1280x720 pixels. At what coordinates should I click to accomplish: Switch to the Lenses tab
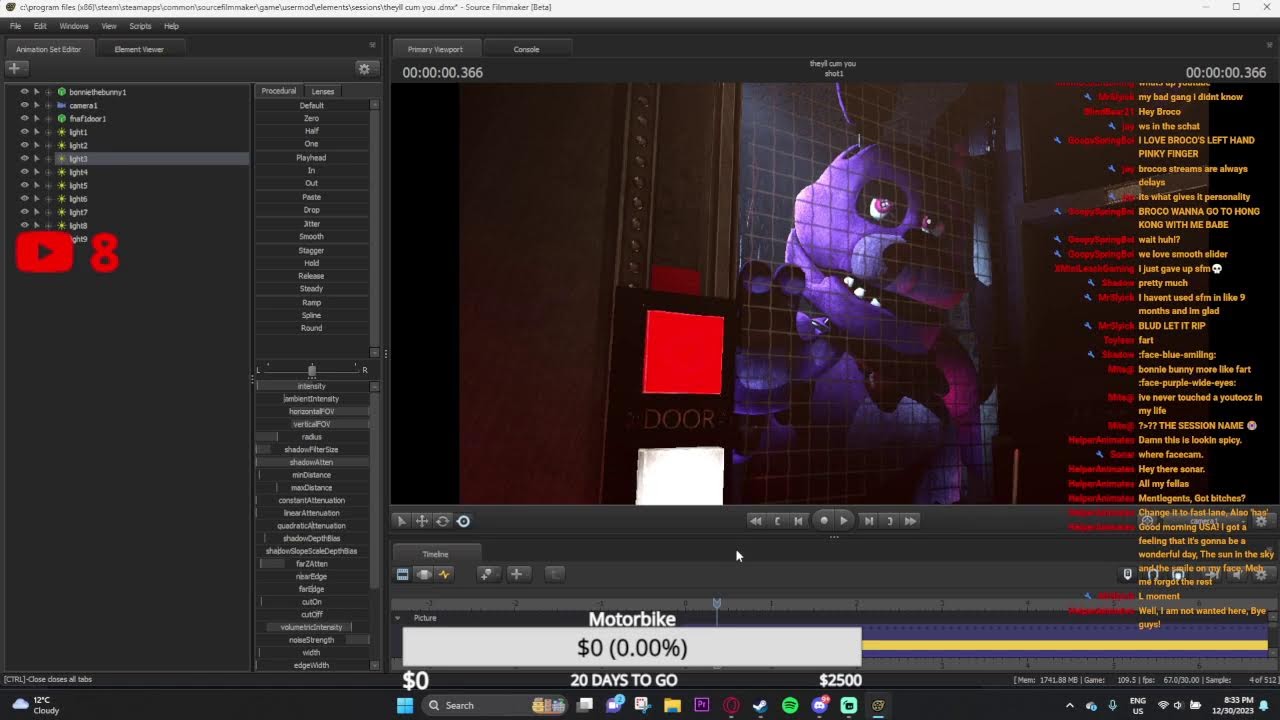tap(322, 91)
